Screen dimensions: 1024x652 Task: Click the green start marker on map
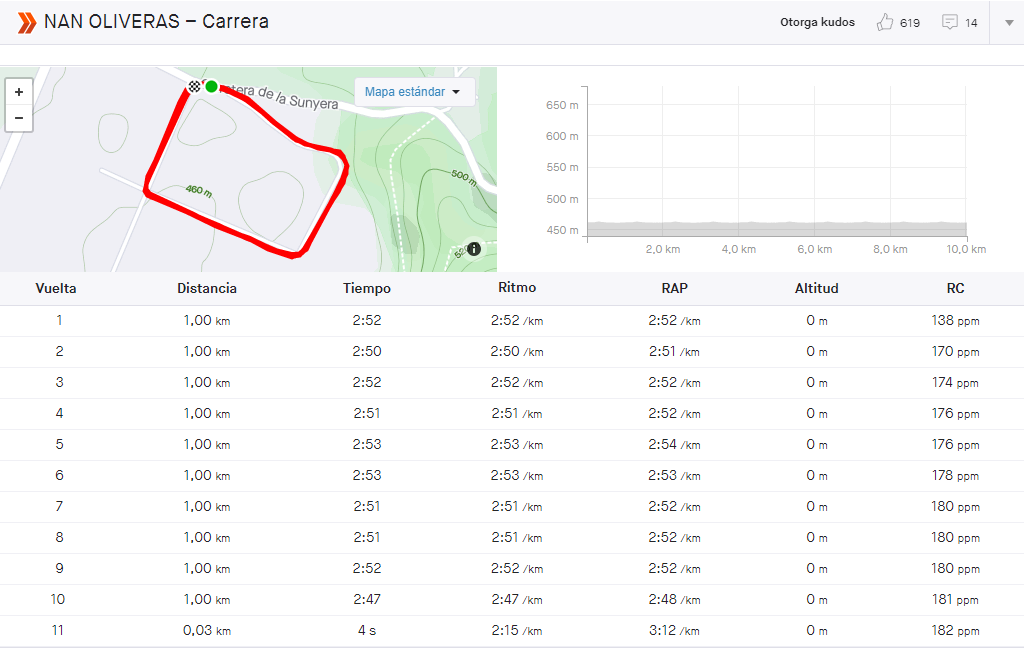(211, 86)
